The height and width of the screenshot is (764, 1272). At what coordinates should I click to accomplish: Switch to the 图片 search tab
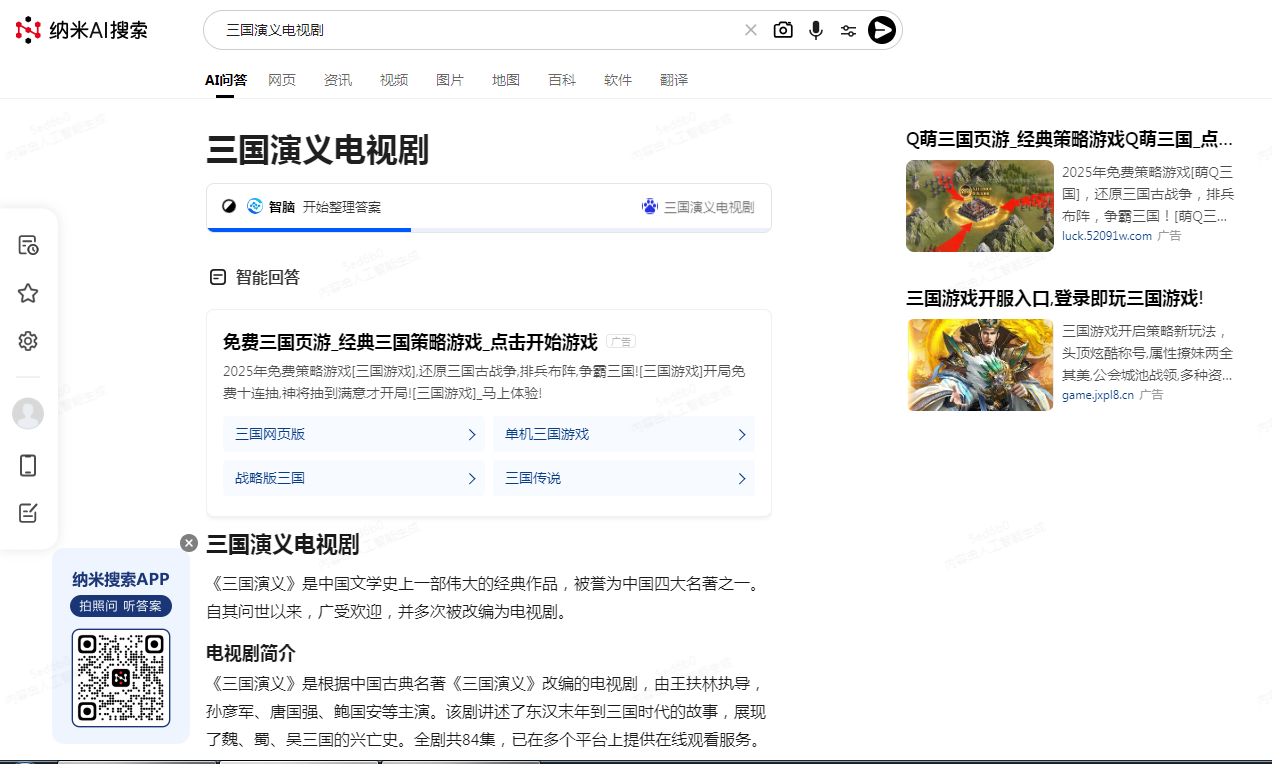pos(449,80)
